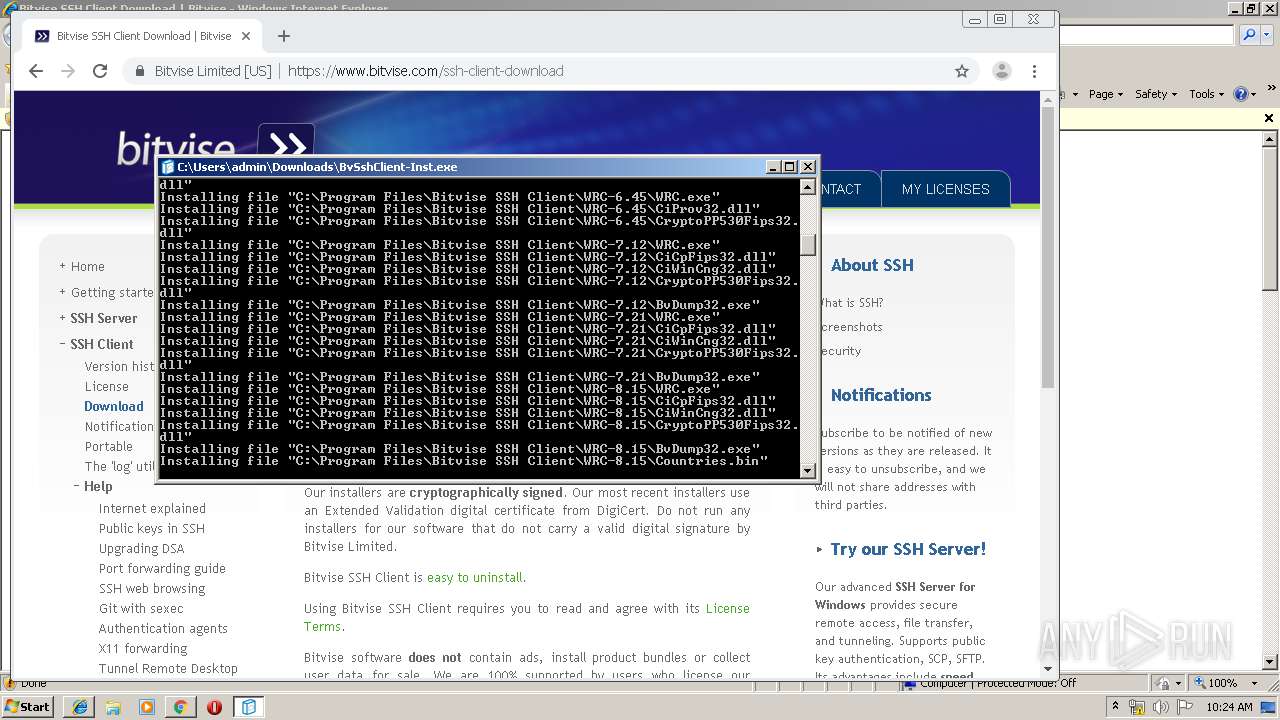1280x720 pixels.
Task: Click the system tray volume icon
Action: pos(1161,707)
